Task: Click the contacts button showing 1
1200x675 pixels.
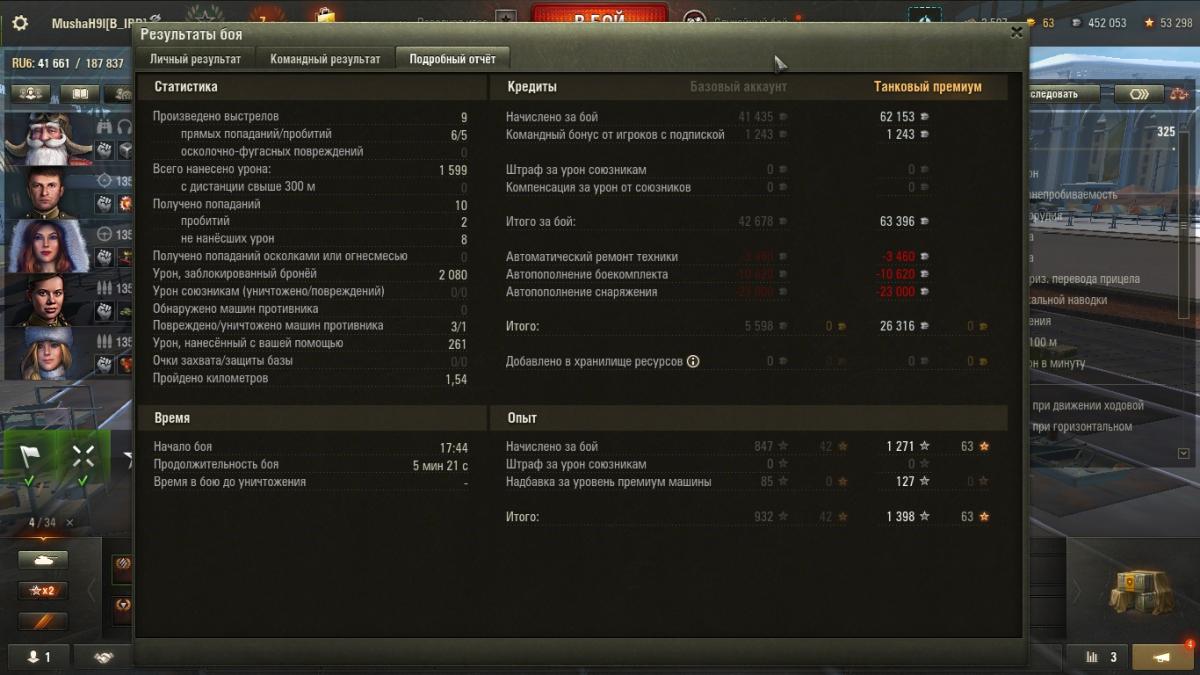Action: click(x=40, y=657)
